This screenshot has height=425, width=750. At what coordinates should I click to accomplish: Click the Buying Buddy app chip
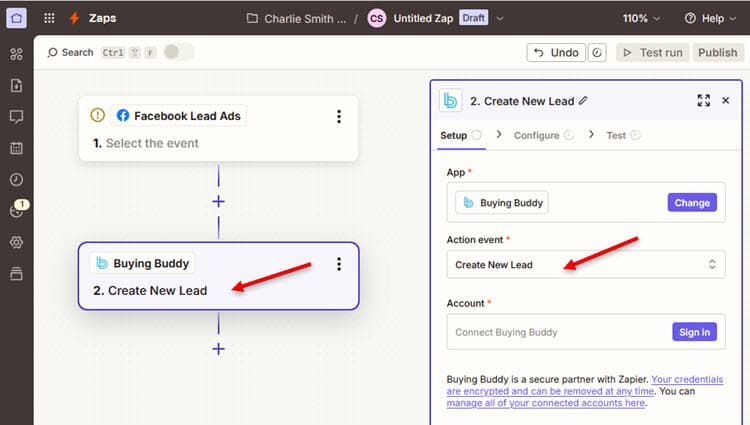[502, 203]
